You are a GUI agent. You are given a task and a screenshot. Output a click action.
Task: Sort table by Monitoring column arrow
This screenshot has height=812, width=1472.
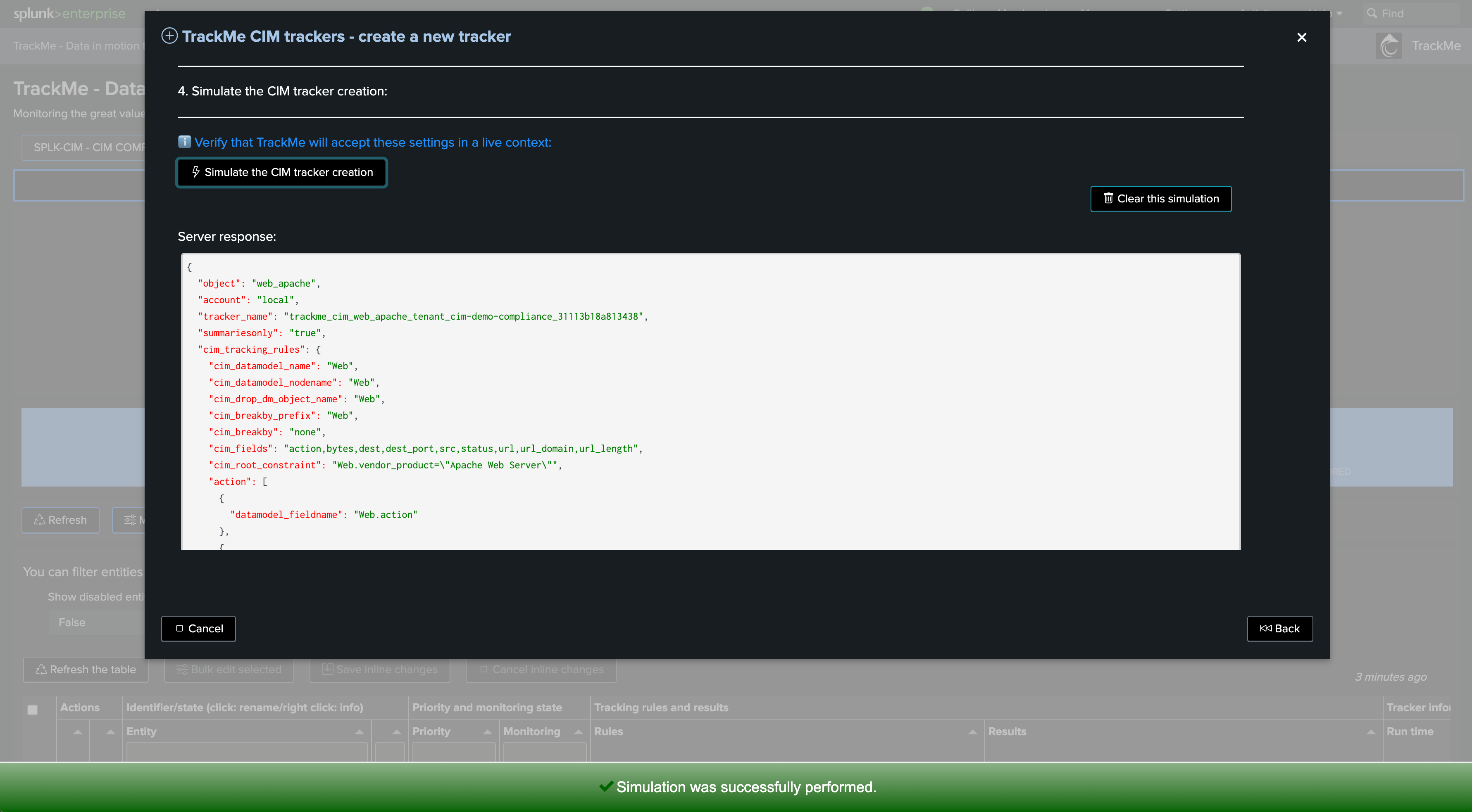tap(578, 731)
